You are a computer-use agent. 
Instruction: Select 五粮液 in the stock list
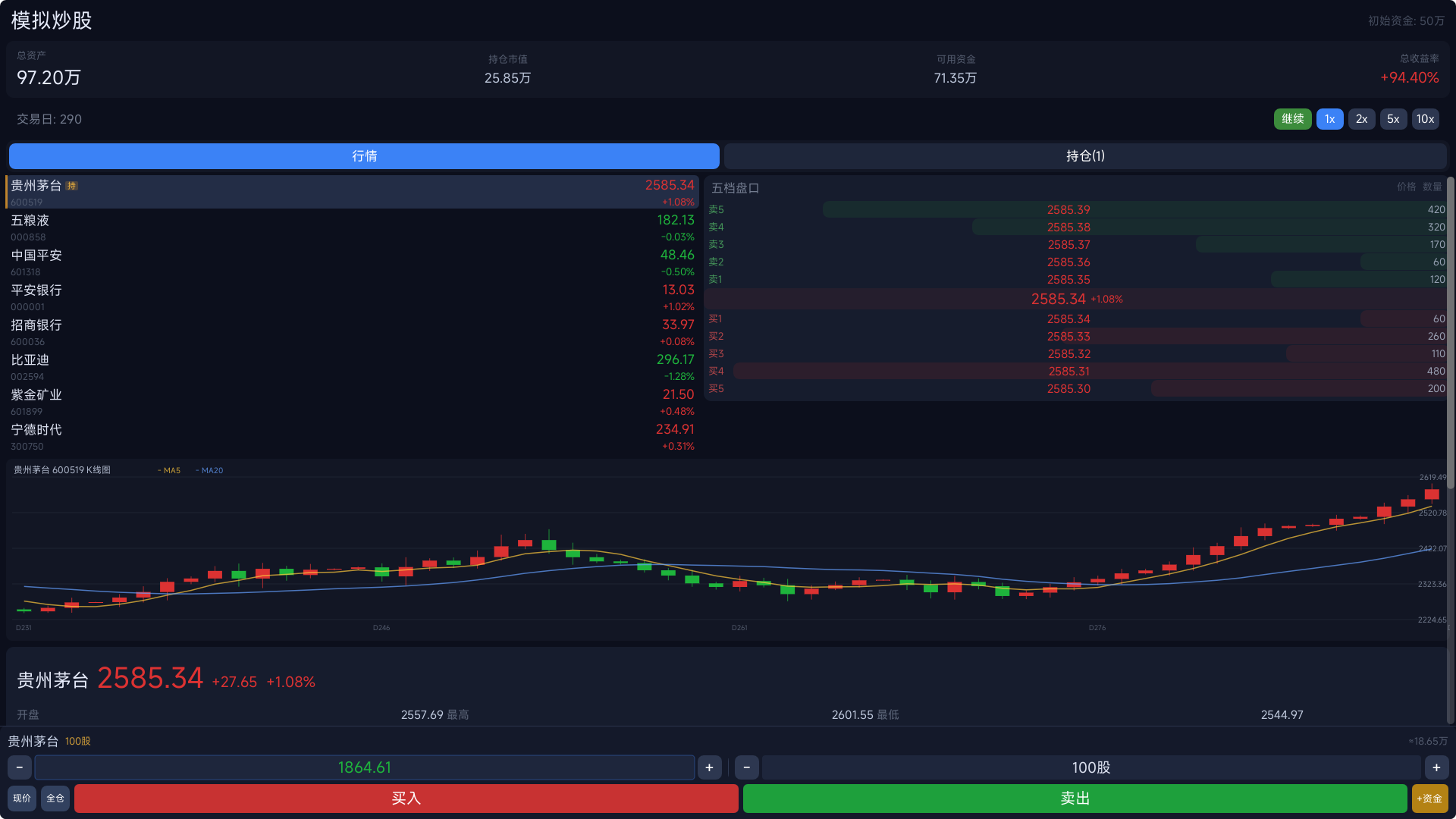[x=353, y=227]
